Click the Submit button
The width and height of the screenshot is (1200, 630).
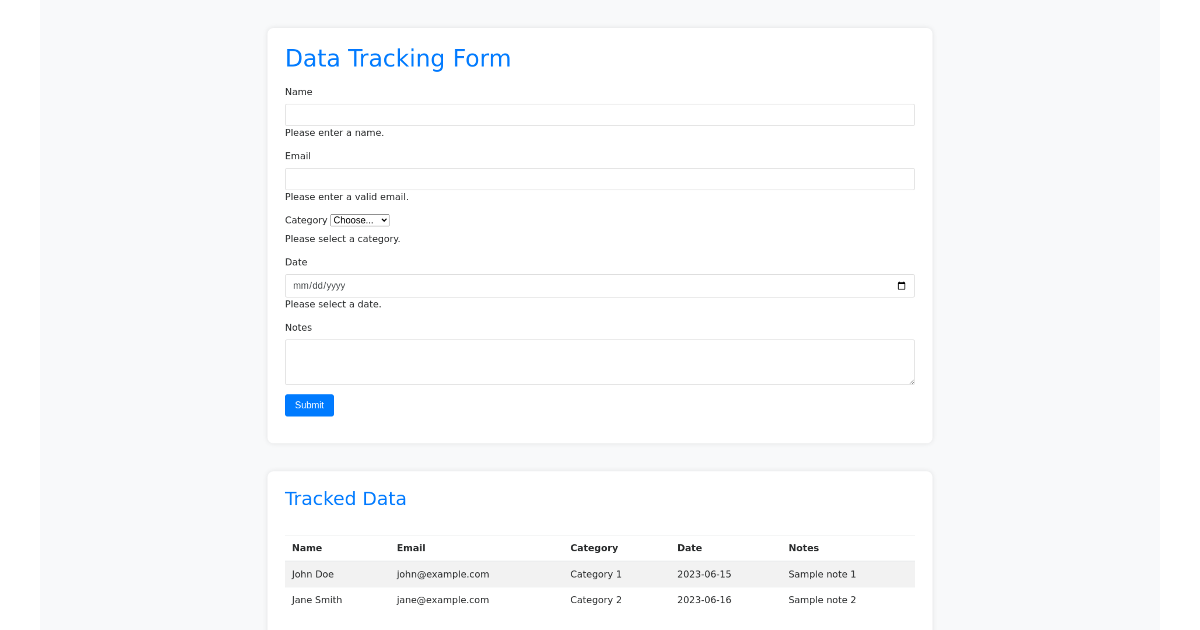click(x=309, y=405)
